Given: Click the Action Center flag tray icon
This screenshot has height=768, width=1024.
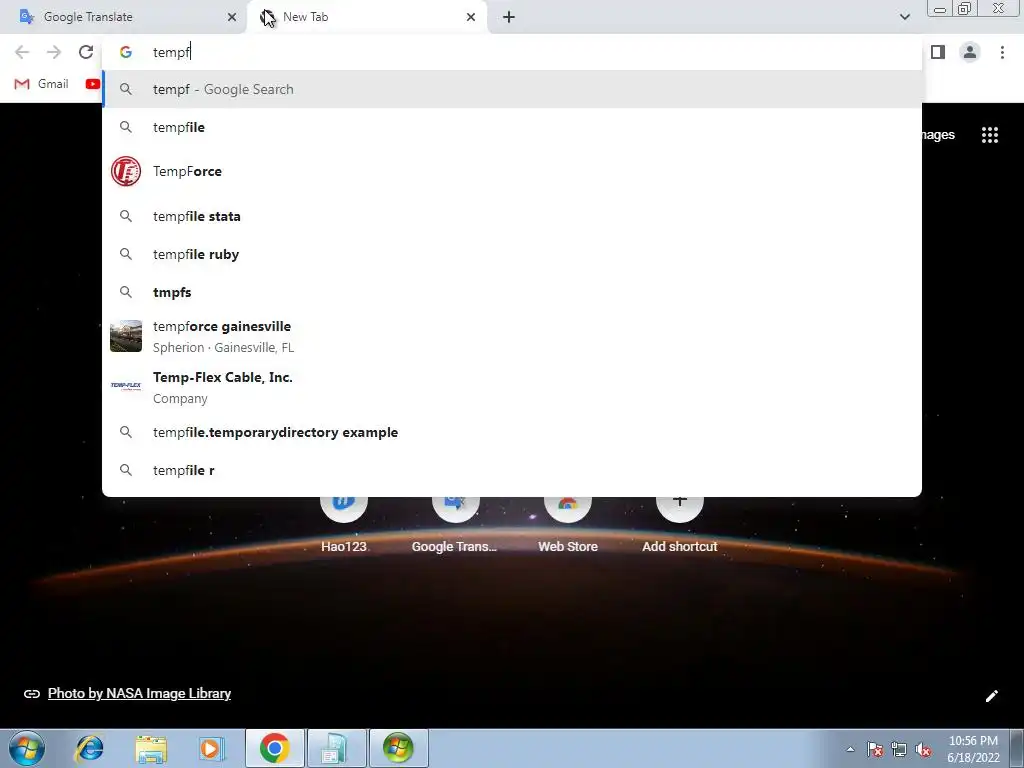Looking at the screenshot, I should point(874,749).
